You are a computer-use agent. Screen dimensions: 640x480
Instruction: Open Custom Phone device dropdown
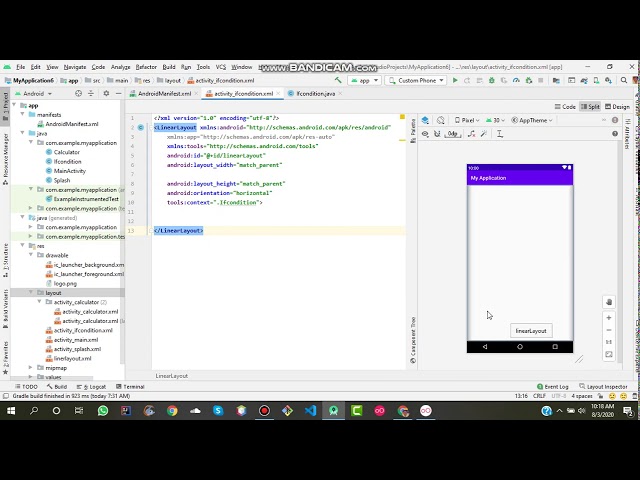(416, 80)
